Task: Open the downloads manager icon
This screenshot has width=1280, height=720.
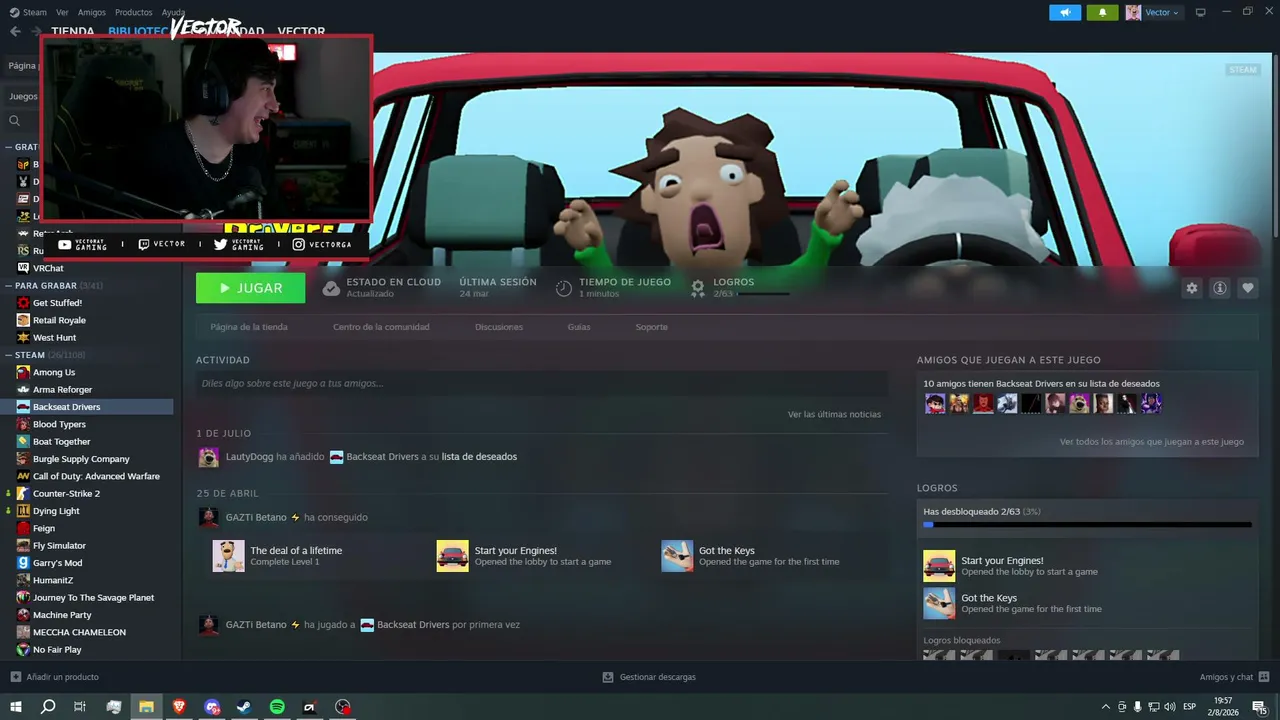Action: click(x=608, y=677)
